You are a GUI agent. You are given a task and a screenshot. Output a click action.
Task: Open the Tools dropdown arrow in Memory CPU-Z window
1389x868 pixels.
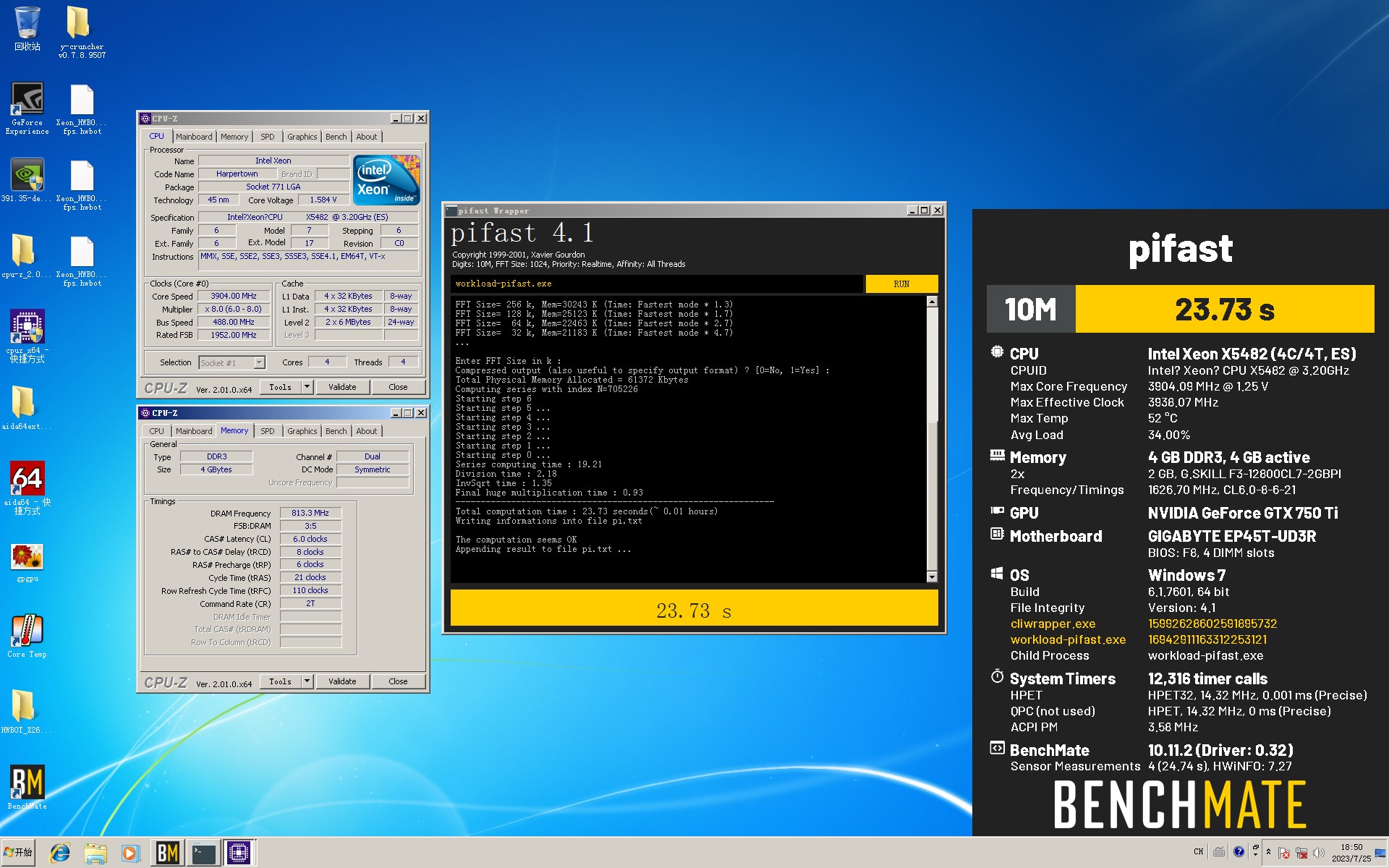pyautogui.click(x=307, y=681)
